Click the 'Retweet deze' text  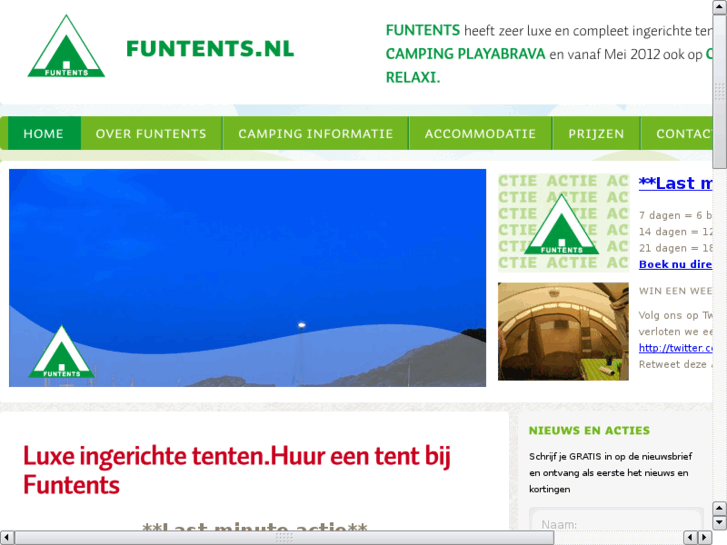tap(675, 364)
